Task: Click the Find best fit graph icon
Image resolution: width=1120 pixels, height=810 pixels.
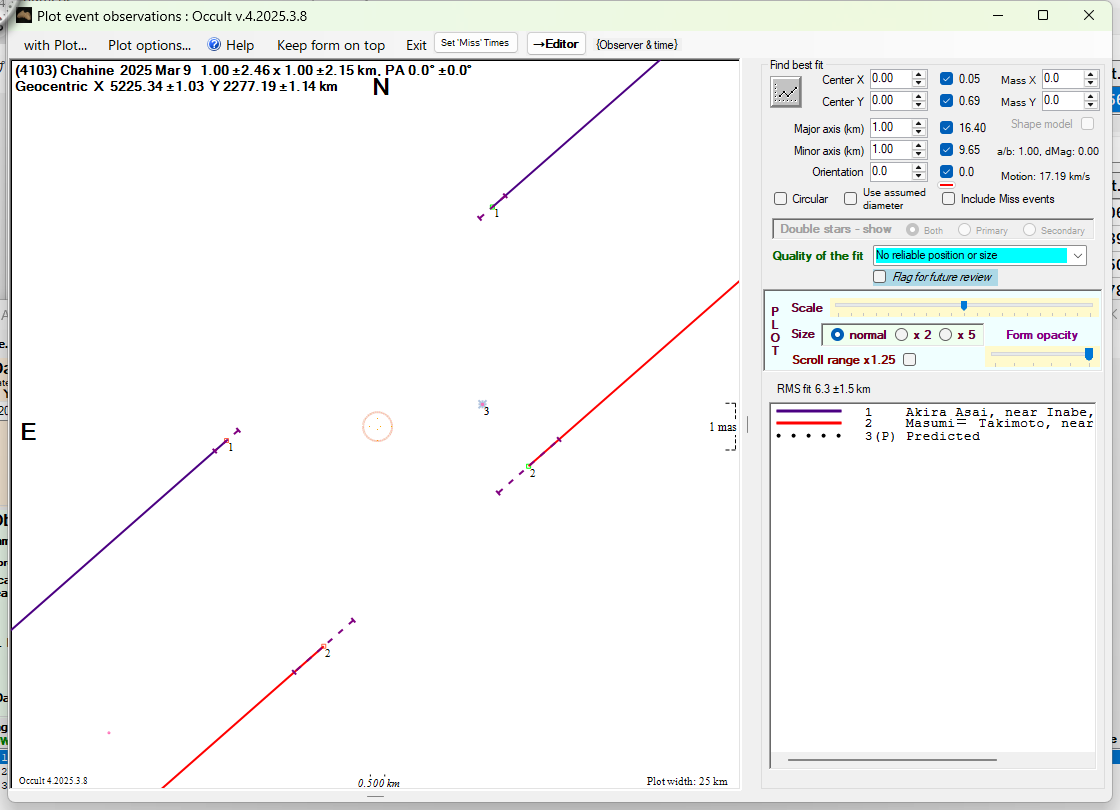Action: click(x=787, y=91)
